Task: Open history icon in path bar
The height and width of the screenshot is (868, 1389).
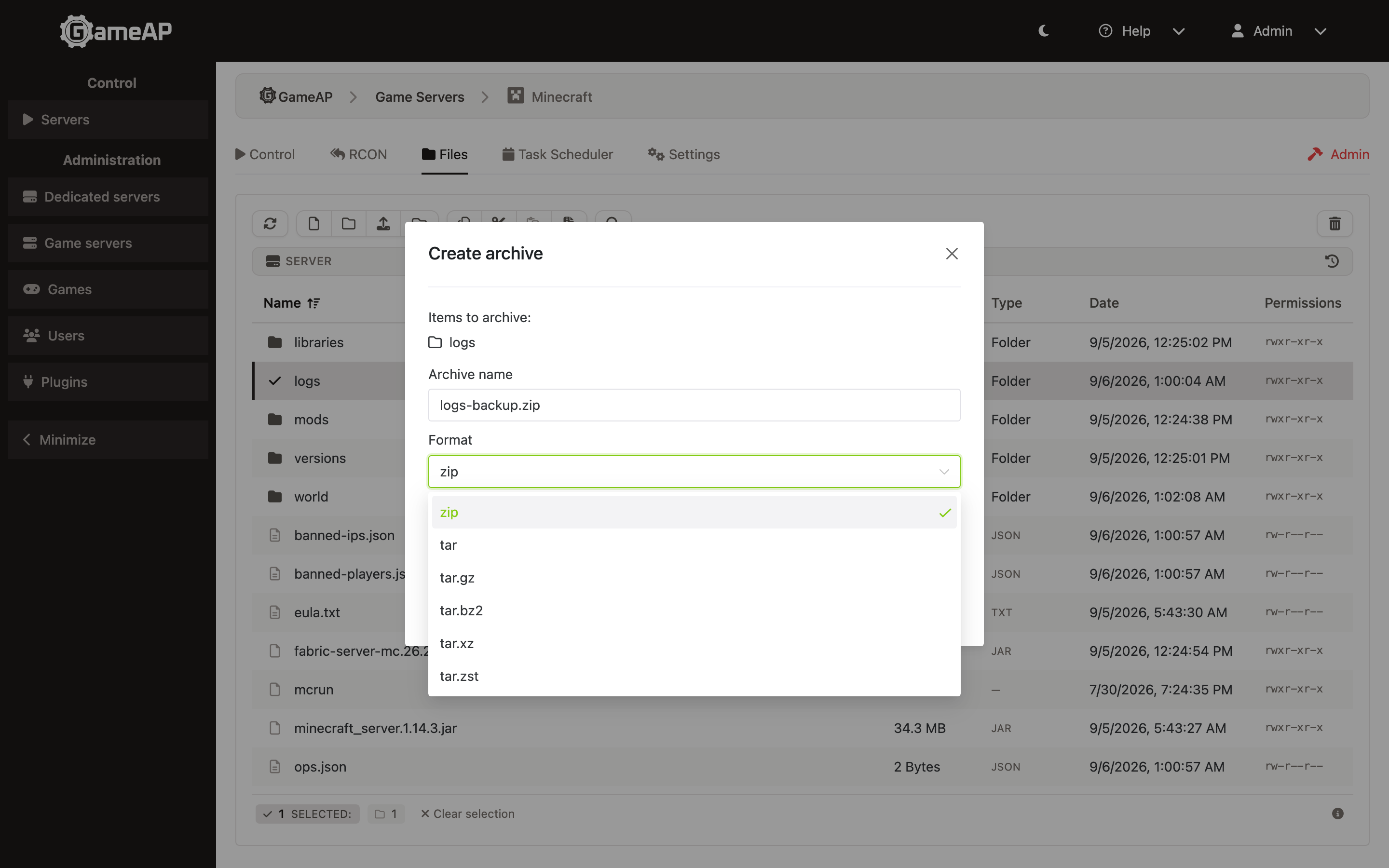Action: 1332,261
